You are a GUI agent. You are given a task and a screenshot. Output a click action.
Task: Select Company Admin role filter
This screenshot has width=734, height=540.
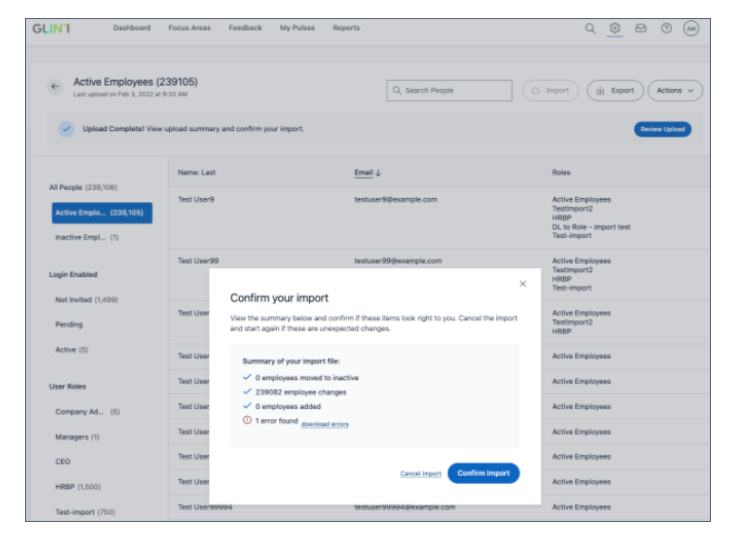click(88, 412)
